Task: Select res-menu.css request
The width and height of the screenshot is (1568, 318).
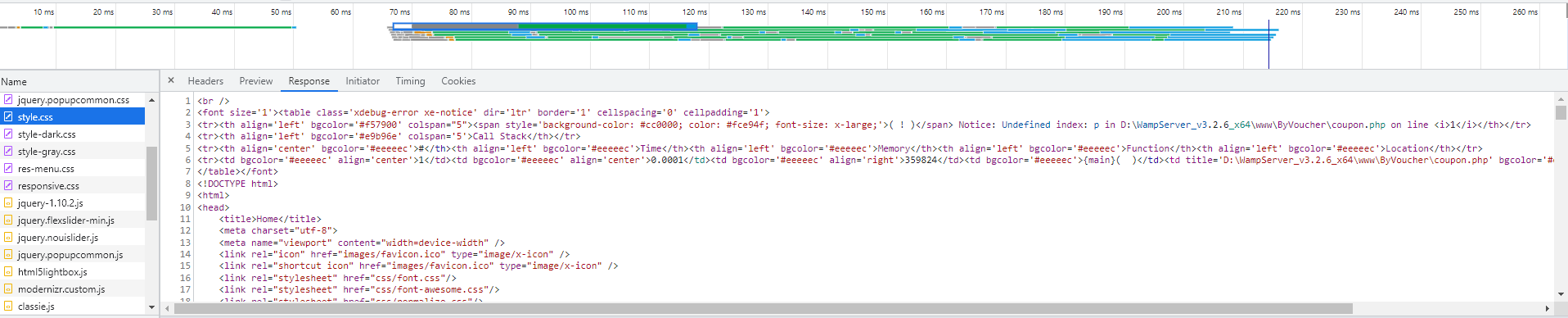Action: (x=72, y=169)
